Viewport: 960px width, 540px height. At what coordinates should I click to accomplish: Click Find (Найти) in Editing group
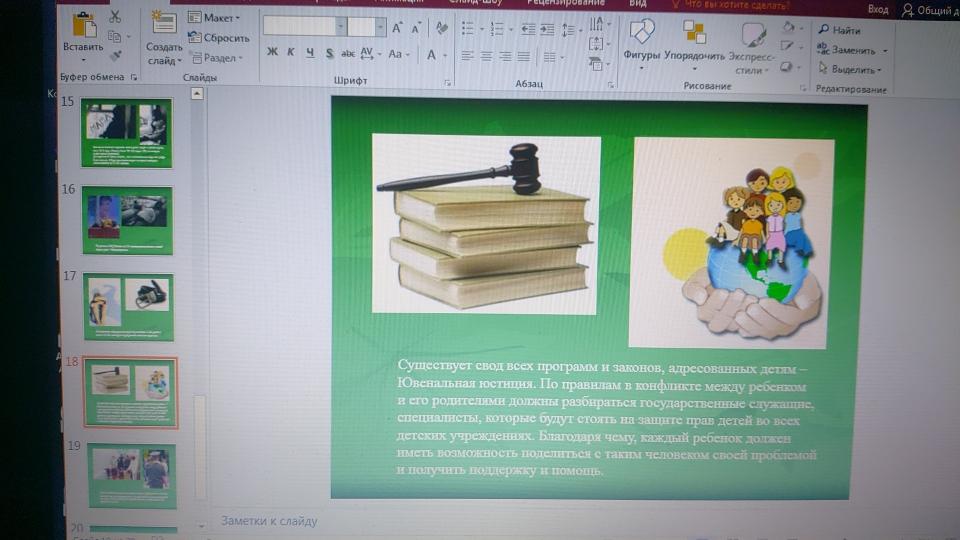(x=839, y=30)
